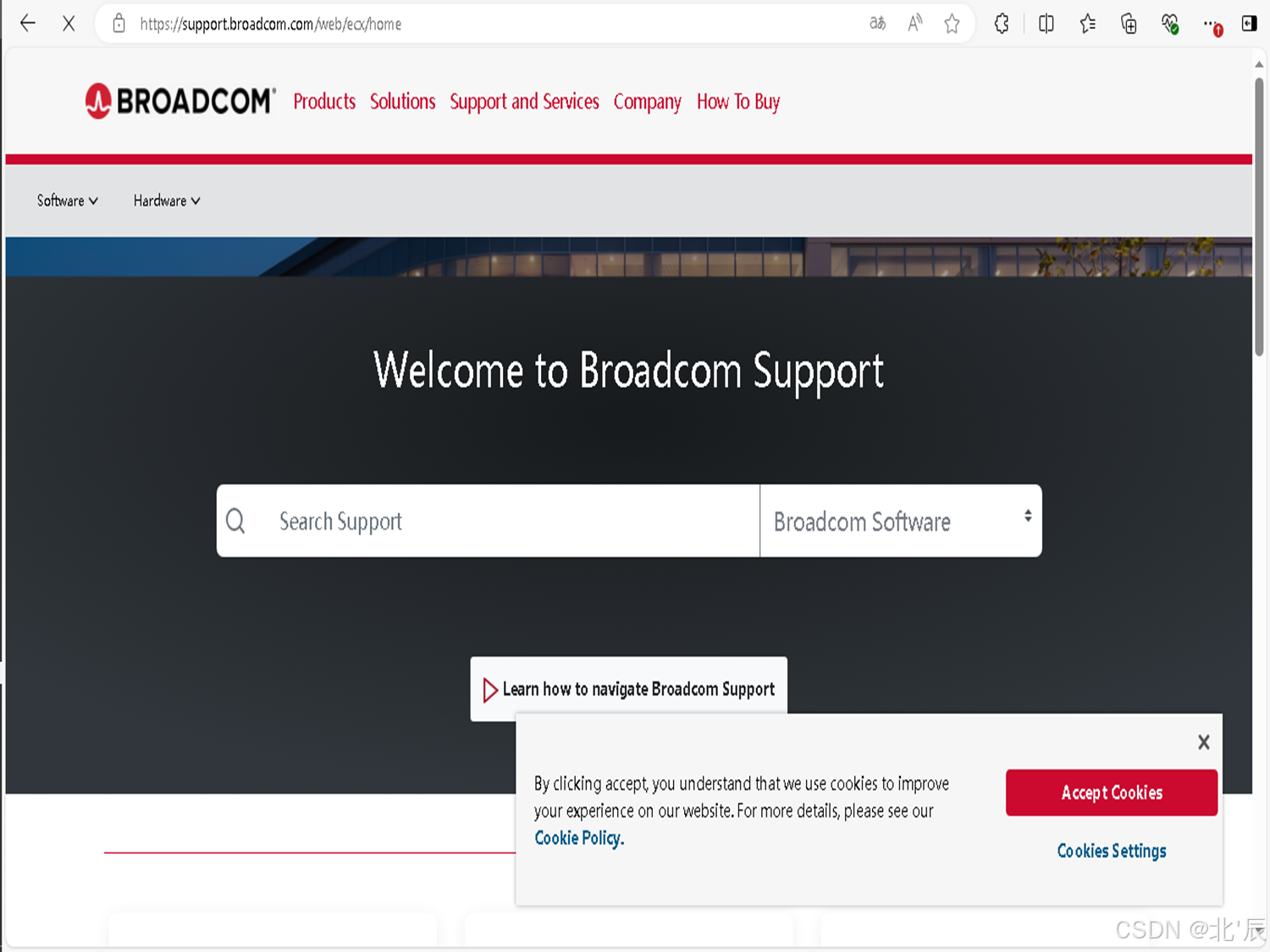View site information lock icon

point(119,24)
